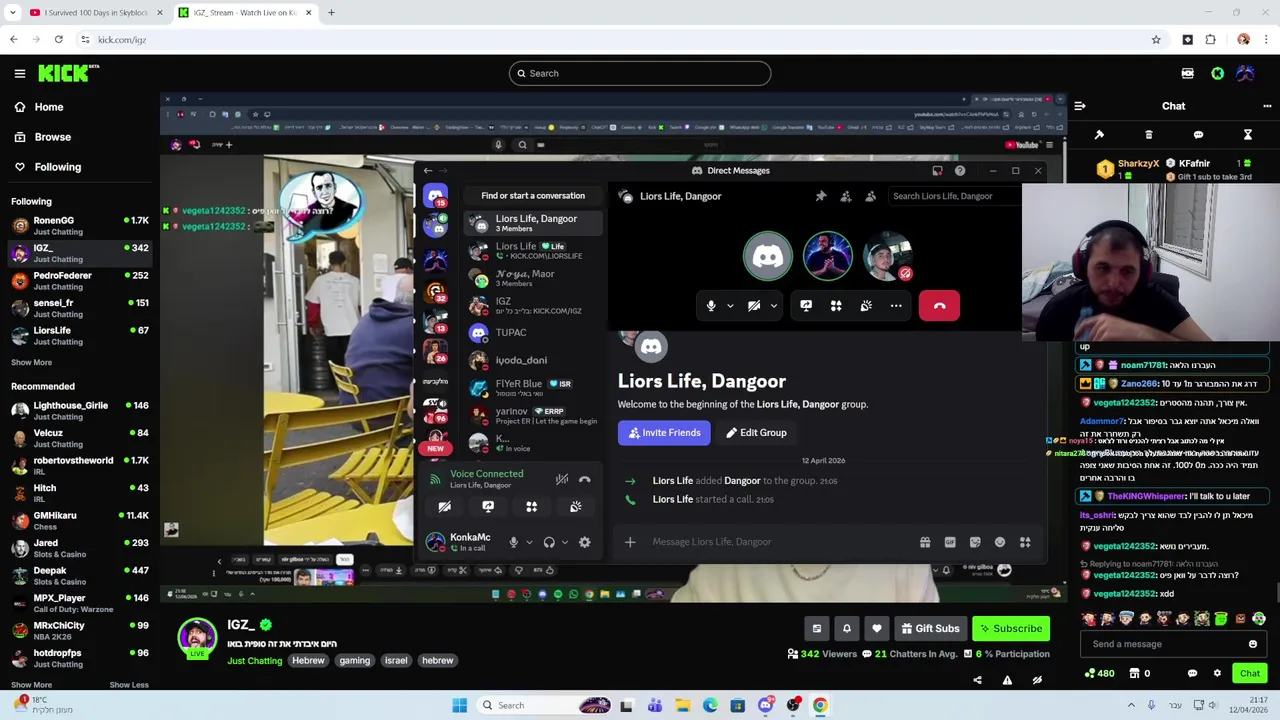Open chat mode bubble icon in mod toolbar

coord(1198,135)
